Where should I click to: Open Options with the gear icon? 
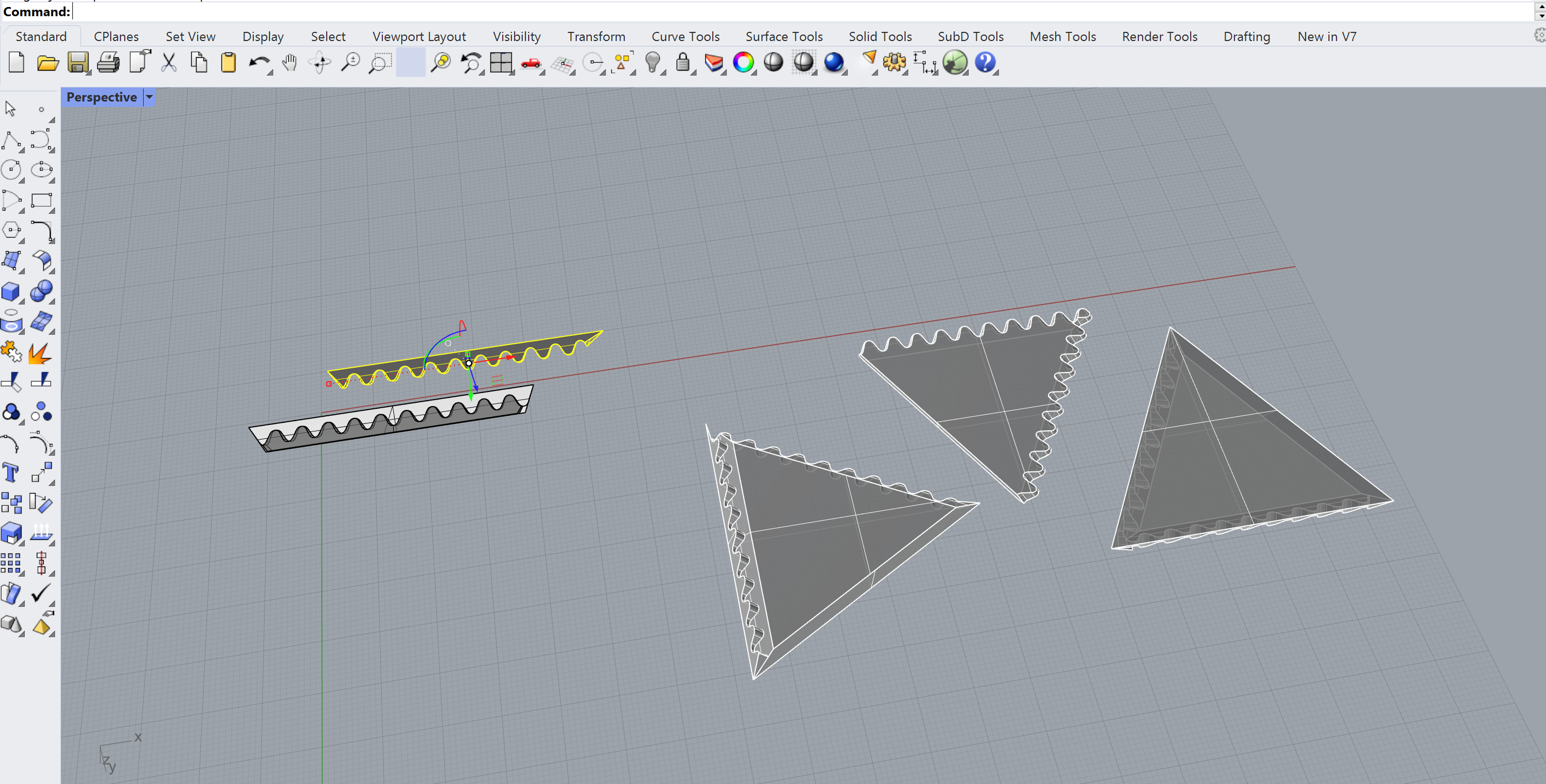click(x=894, y=63)
